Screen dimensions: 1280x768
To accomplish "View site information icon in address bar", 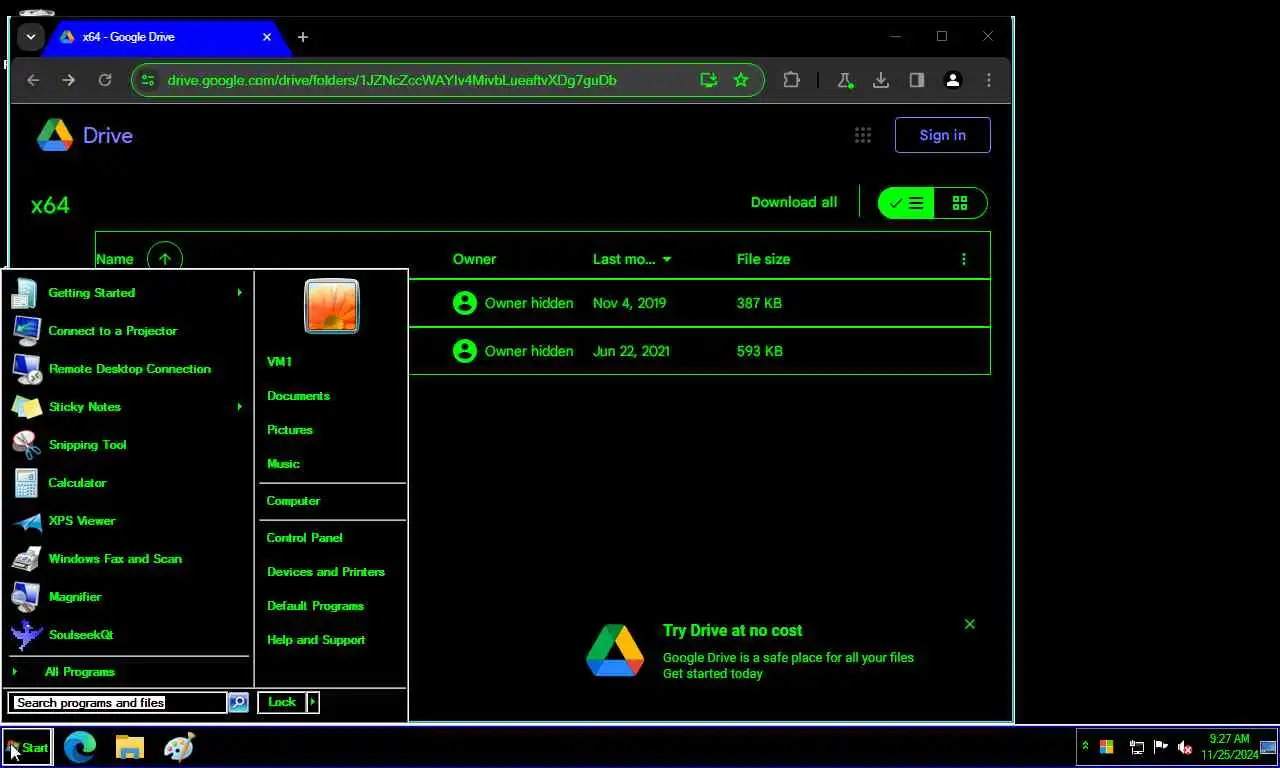I will coord(148,80).
